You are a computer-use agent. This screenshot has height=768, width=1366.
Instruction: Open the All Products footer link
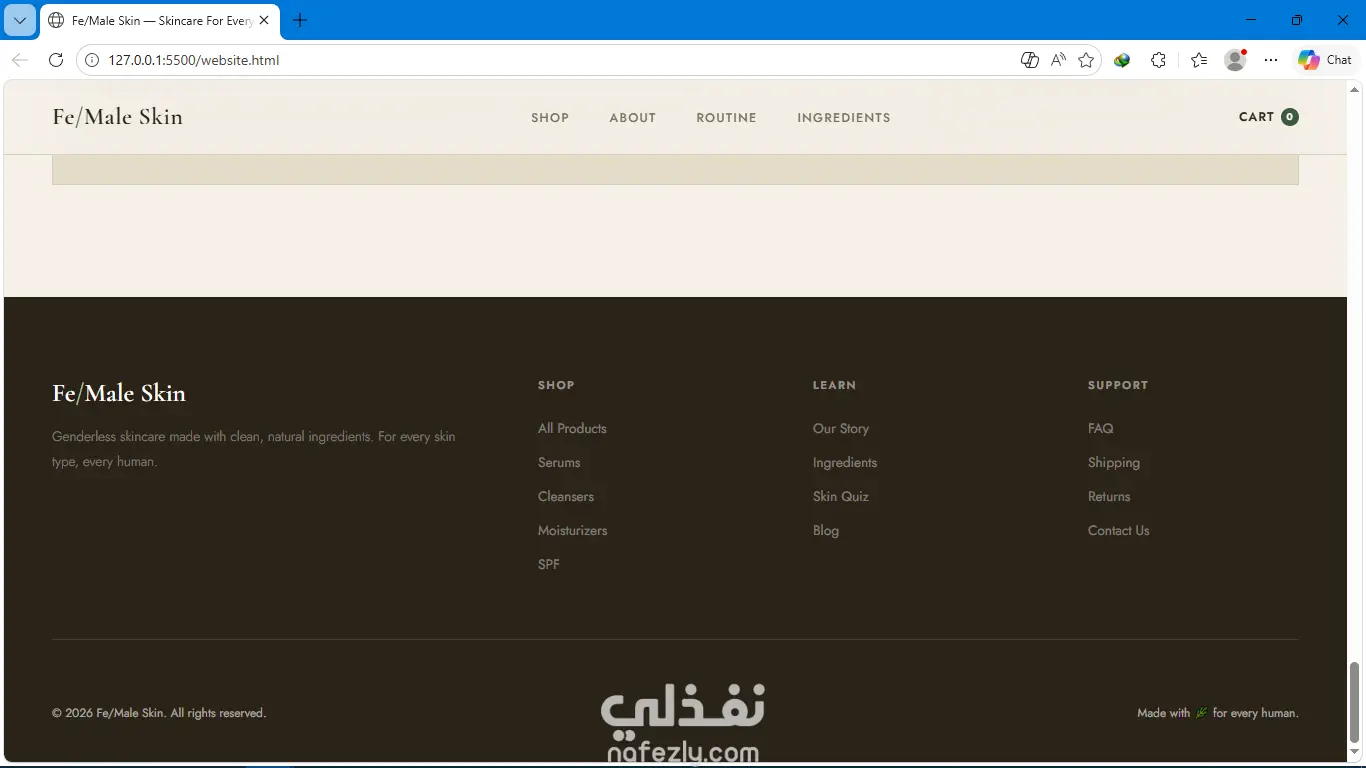(572, 428)
